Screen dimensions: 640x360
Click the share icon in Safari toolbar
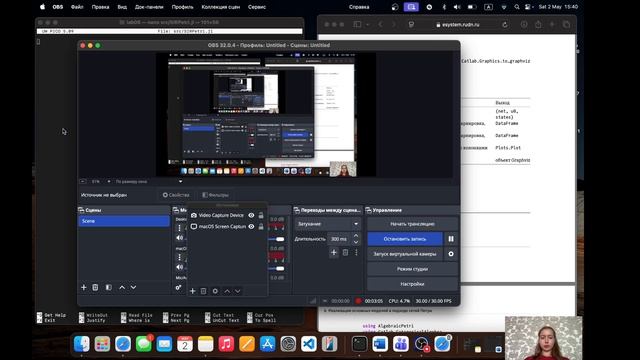click(x=538, y=24)
